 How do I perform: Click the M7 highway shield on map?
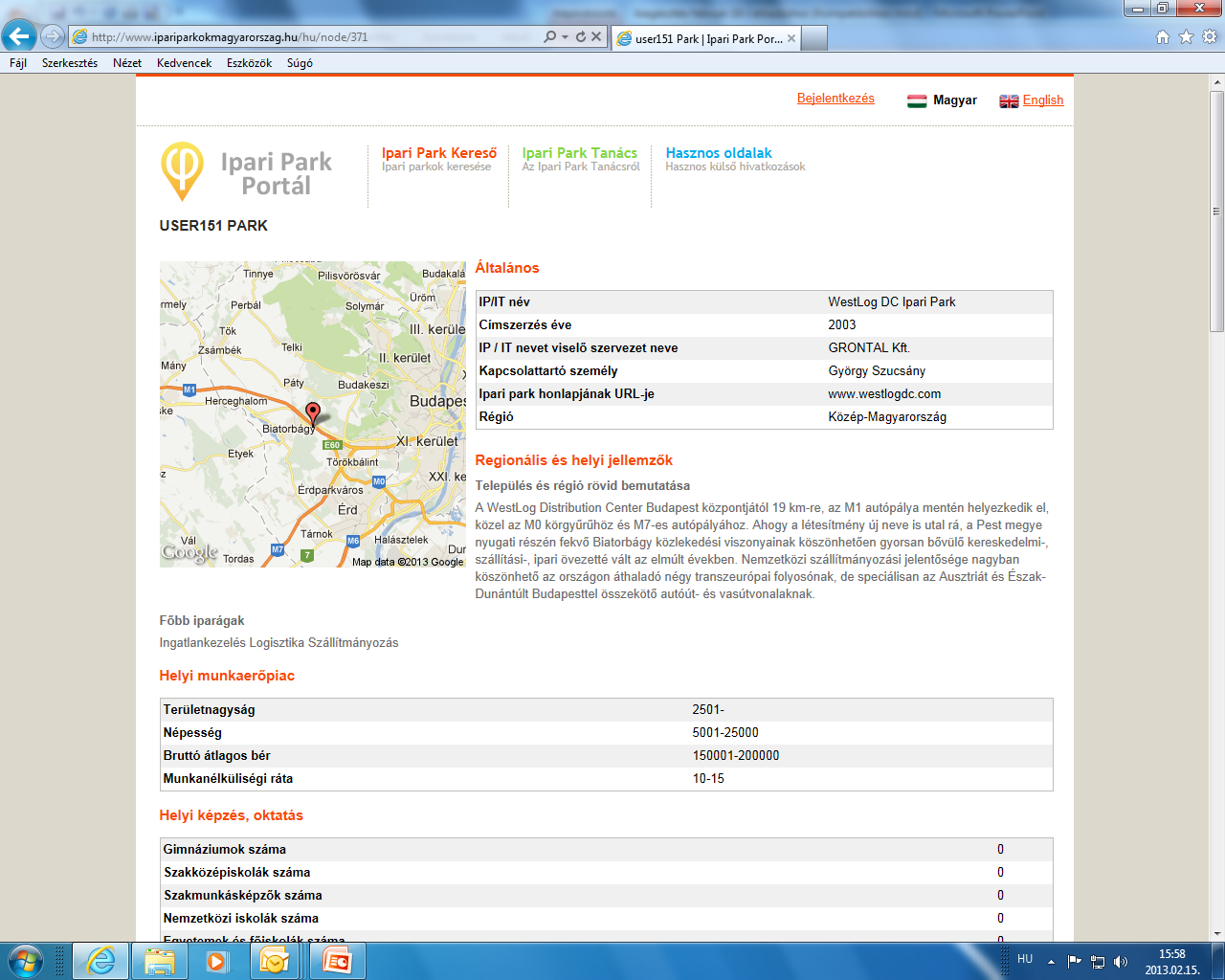click(278, 549)
